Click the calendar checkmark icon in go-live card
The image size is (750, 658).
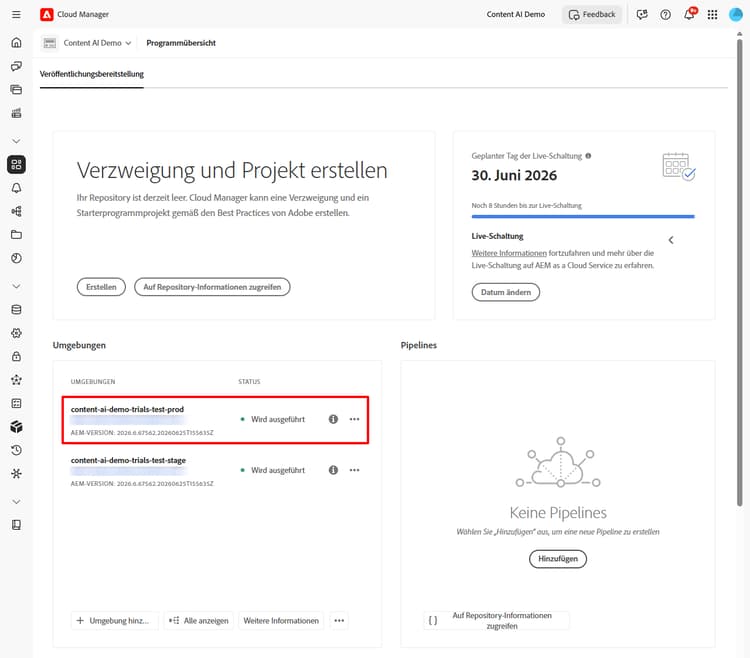pos(679,167)
